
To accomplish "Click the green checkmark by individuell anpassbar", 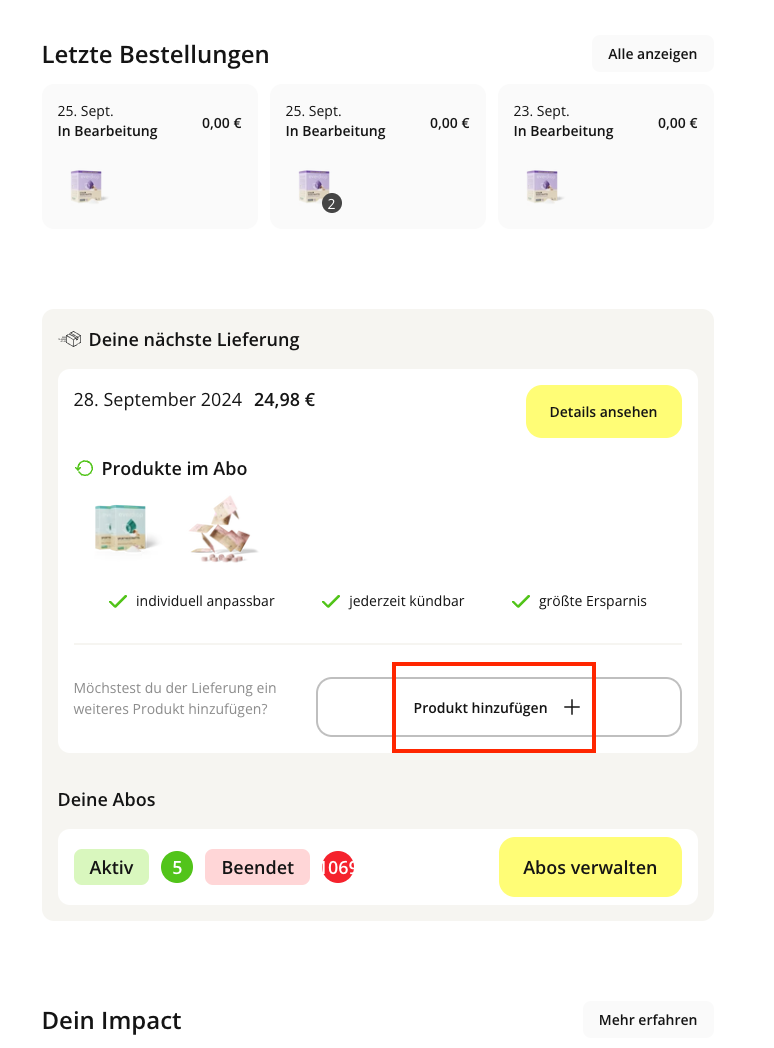I will [118, 602].
